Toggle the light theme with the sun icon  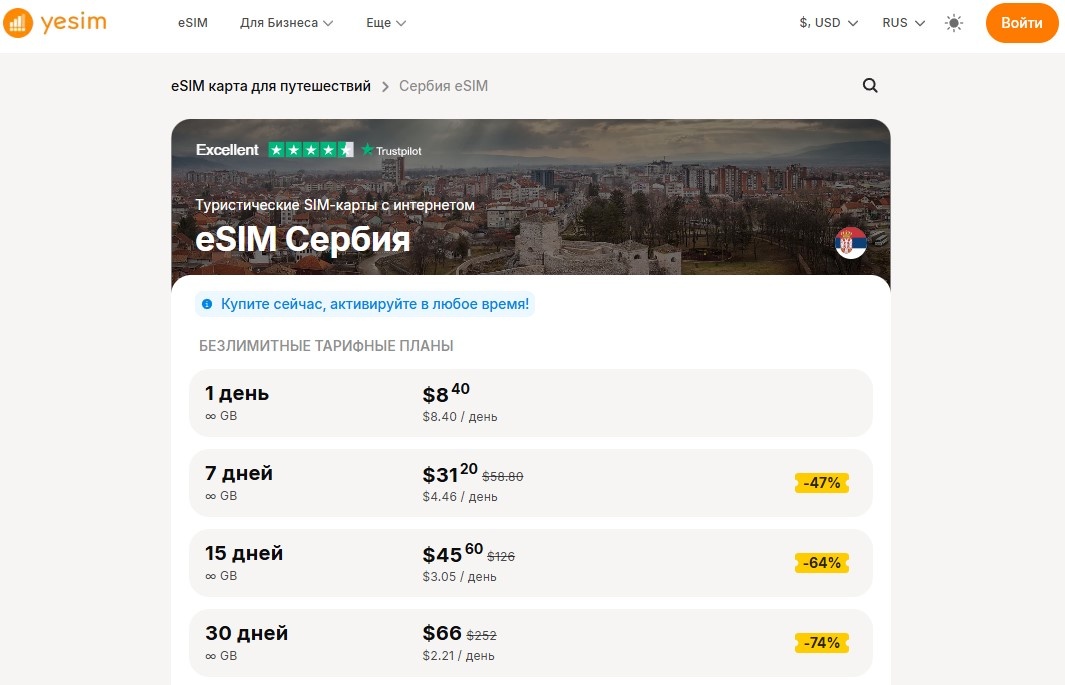pyautogui.click(x=953, y=22)
